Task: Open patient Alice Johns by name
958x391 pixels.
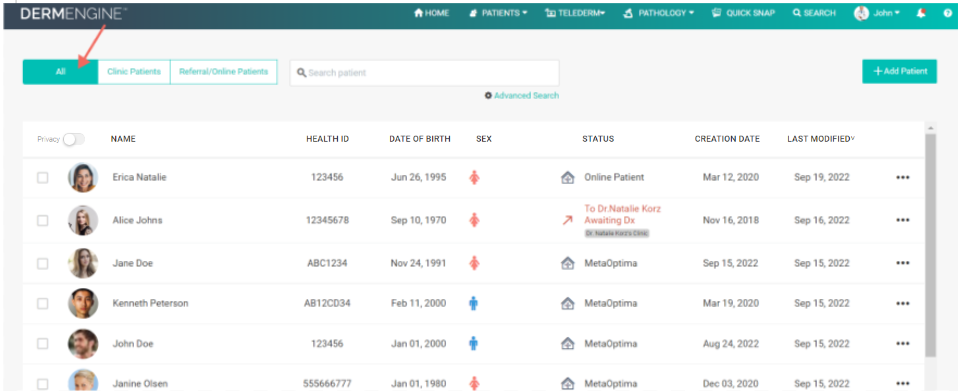Action: coord(137,220)
